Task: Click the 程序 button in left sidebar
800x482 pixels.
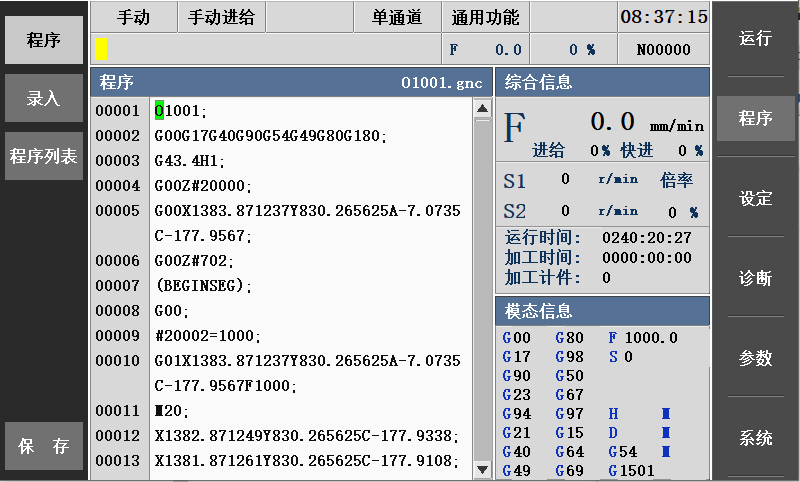Action: 43,40
